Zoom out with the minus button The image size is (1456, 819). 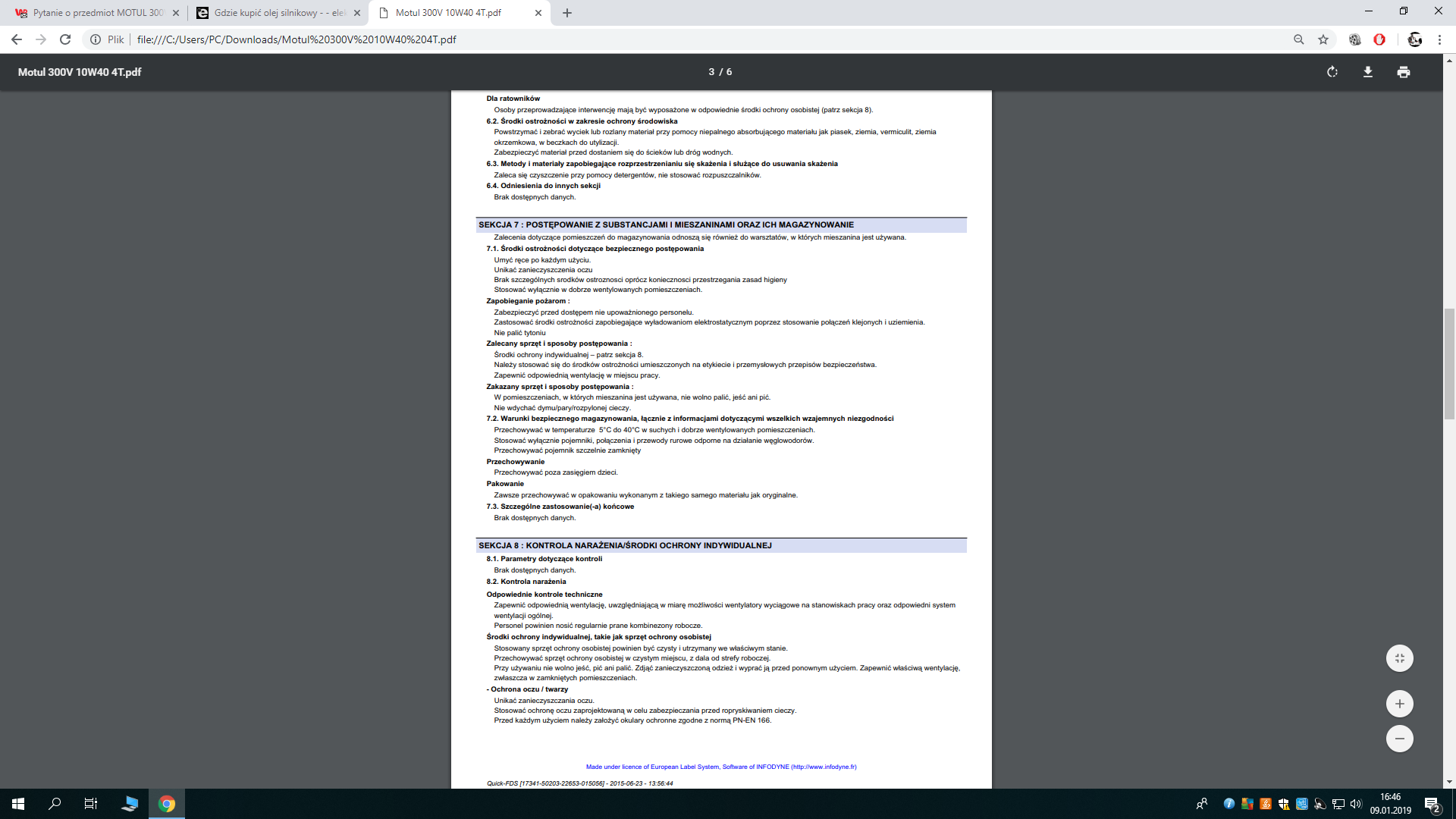1399,739
